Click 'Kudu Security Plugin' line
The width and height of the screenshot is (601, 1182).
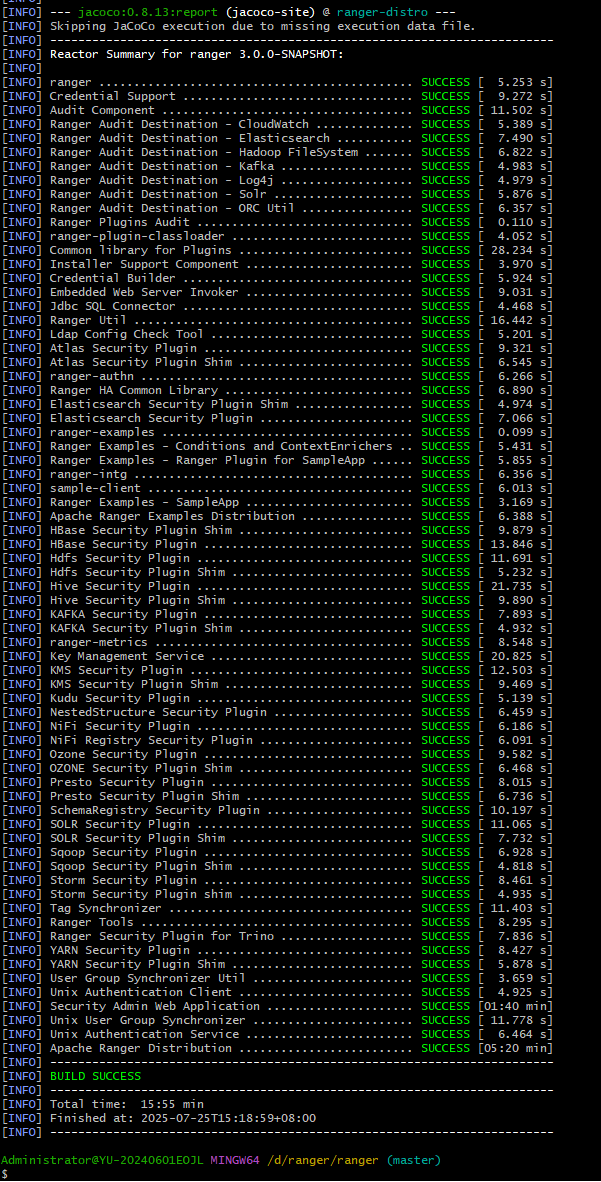tap(278, 697)
